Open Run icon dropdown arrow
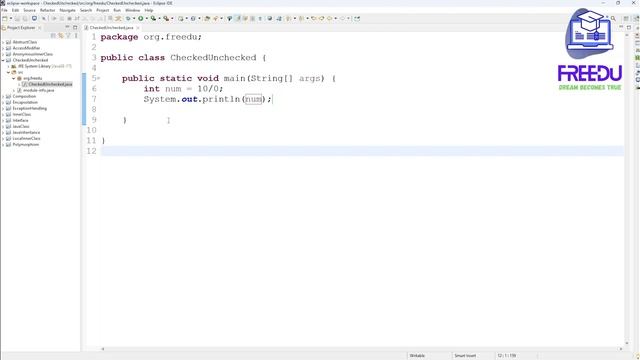Screen dimensions: 640x360 [x=146, y=18]
